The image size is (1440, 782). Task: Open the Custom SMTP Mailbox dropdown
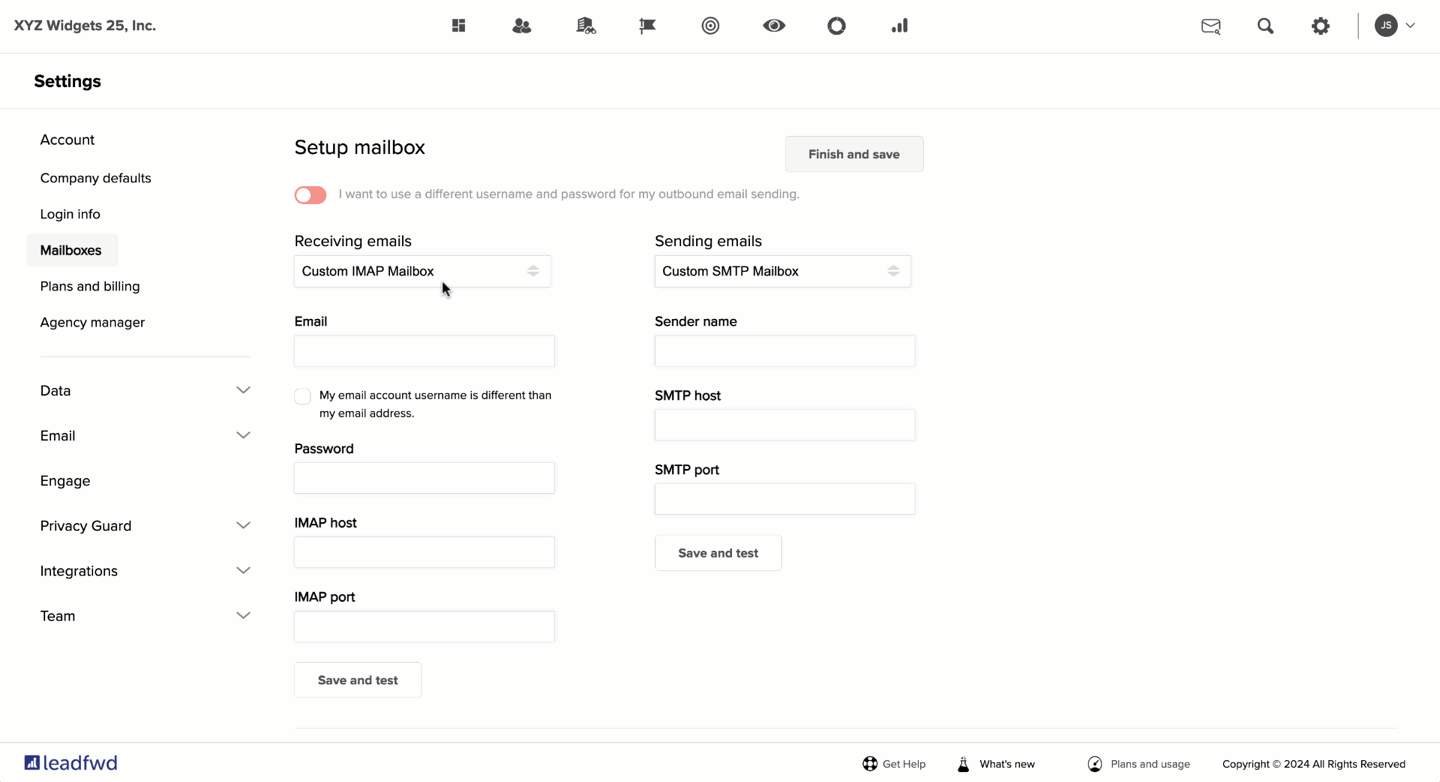pos(783,270)
